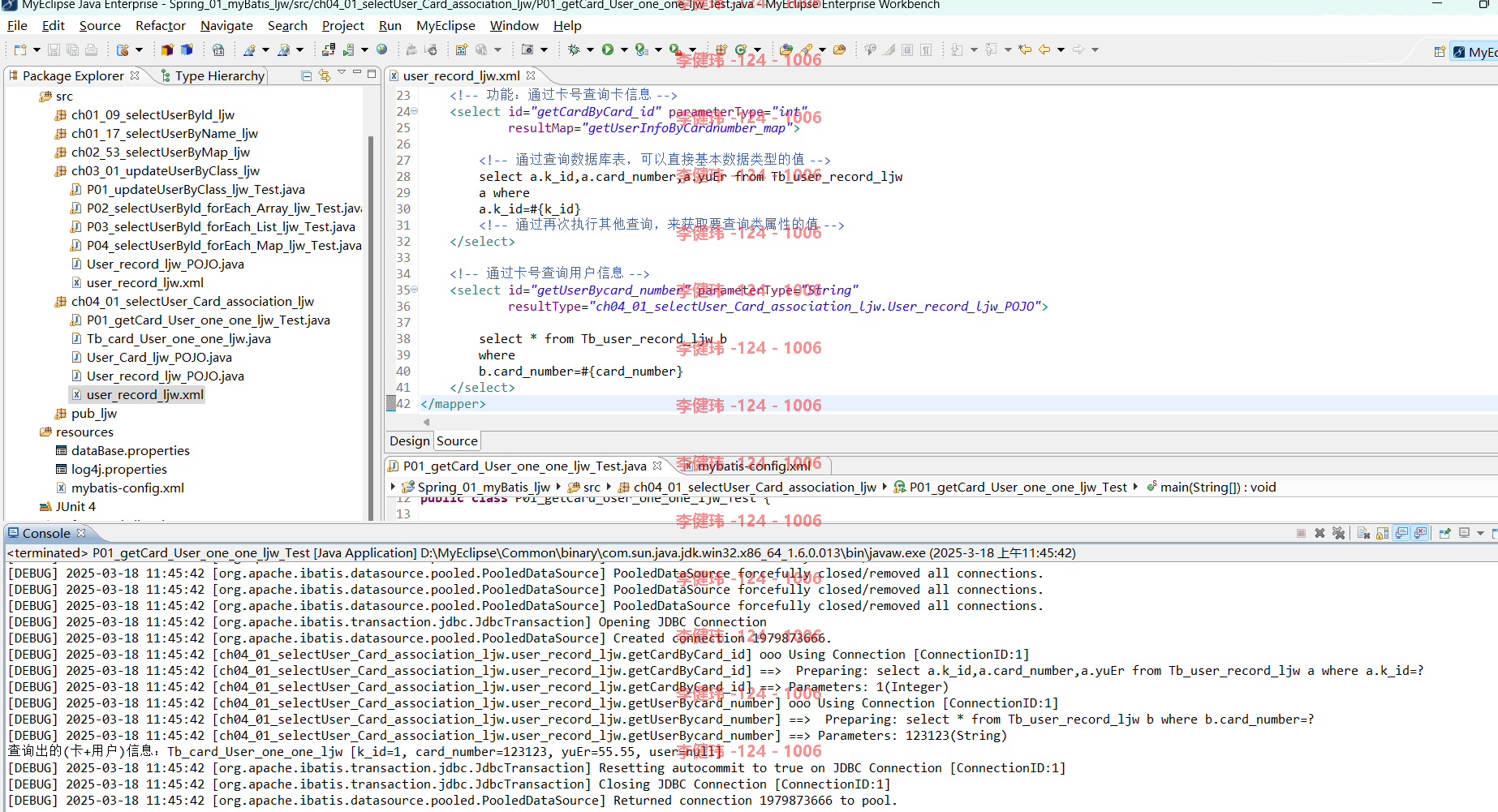Open the File menu
Viewport: 1498px width, 812px height.
click(x=17, y=25)
